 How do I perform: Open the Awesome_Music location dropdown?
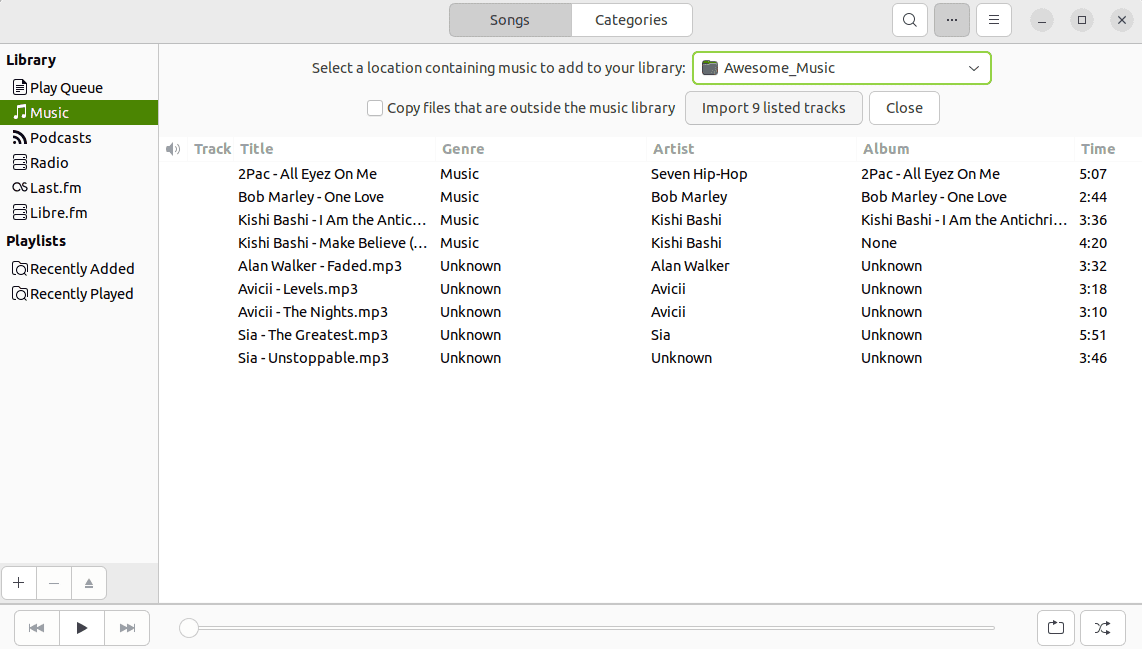coord(841,67)
